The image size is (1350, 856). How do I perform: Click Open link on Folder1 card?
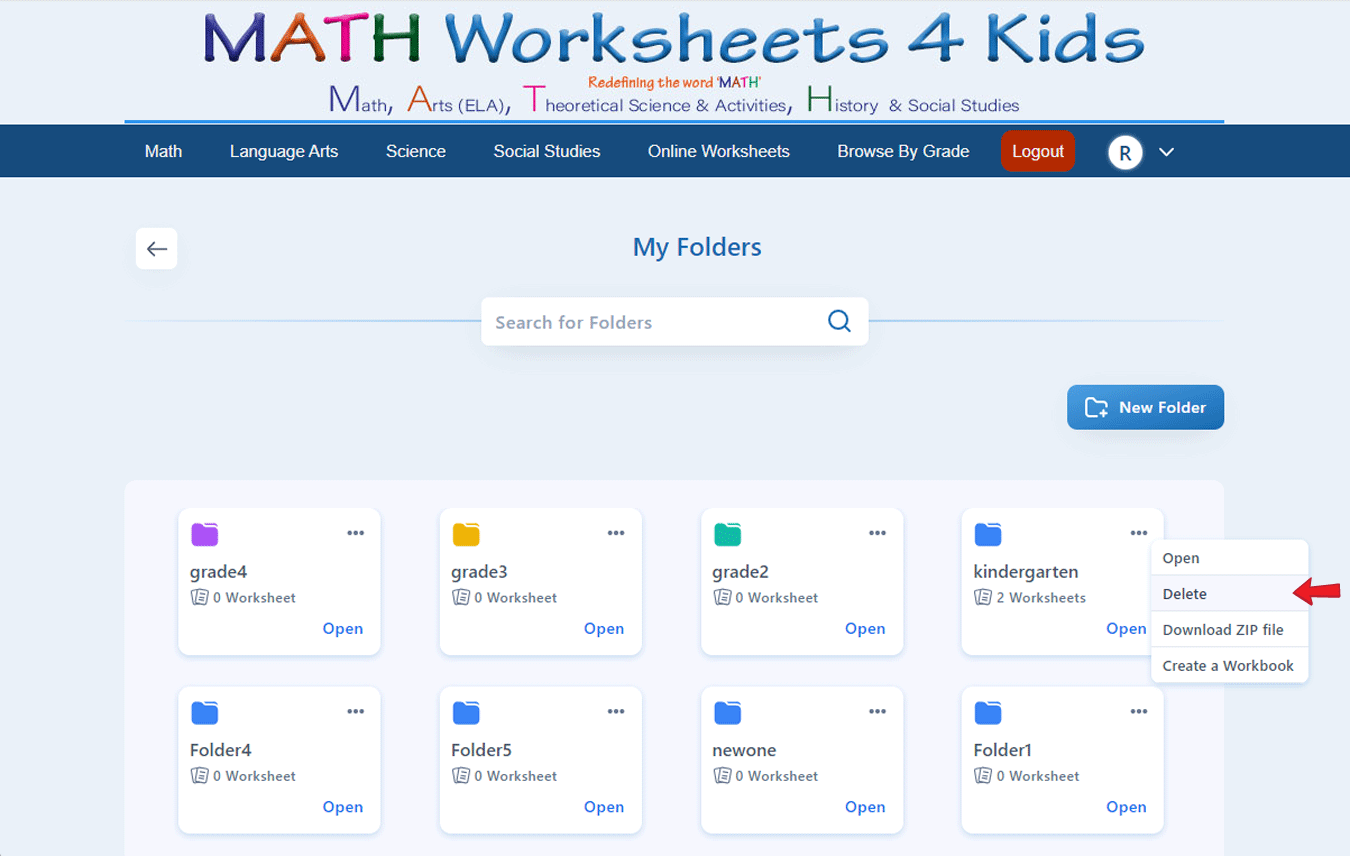click(1126, 807)
